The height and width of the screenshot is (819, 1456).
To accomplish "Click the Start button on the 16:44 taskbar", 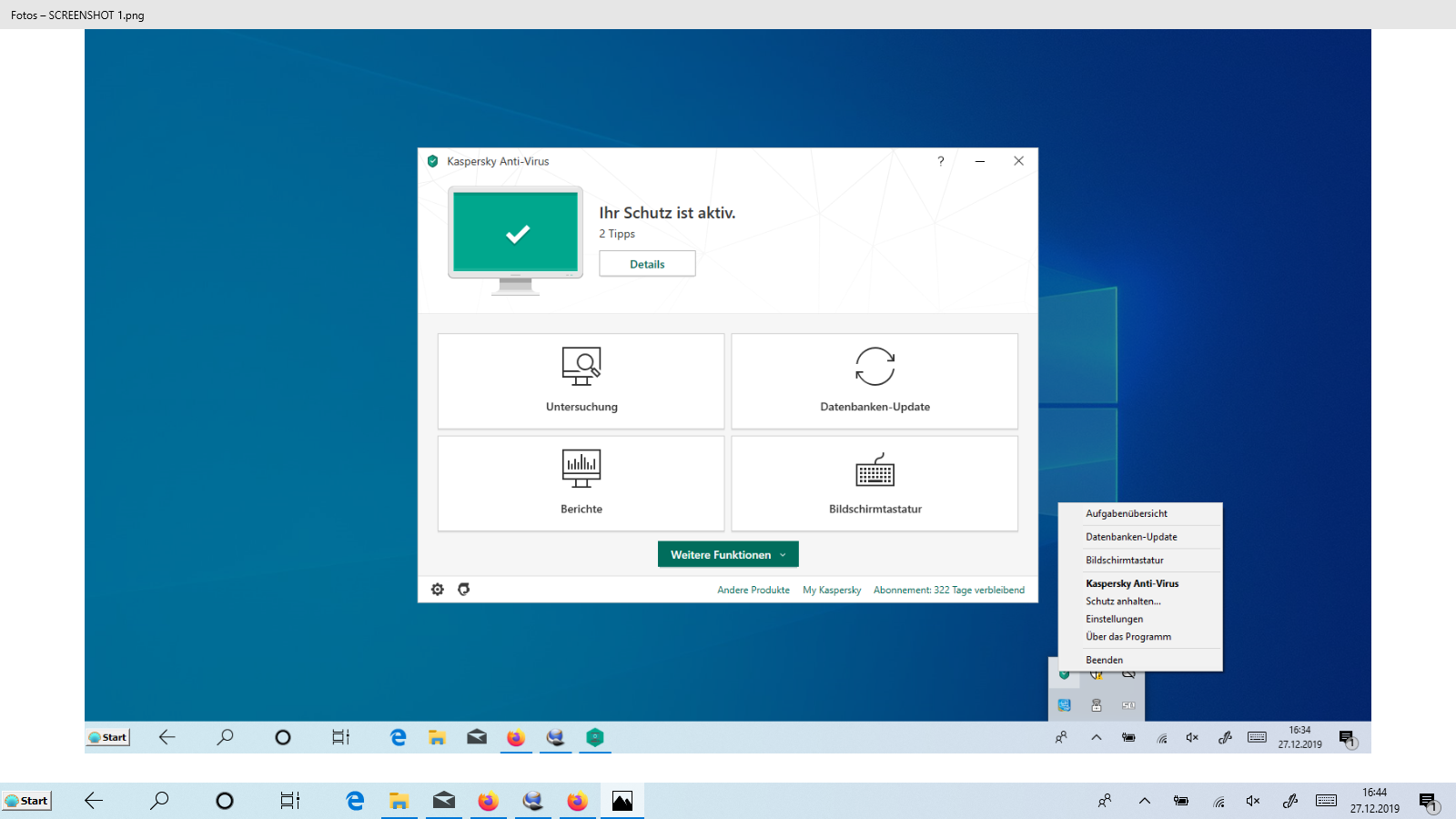I will [x=26, y=801].
